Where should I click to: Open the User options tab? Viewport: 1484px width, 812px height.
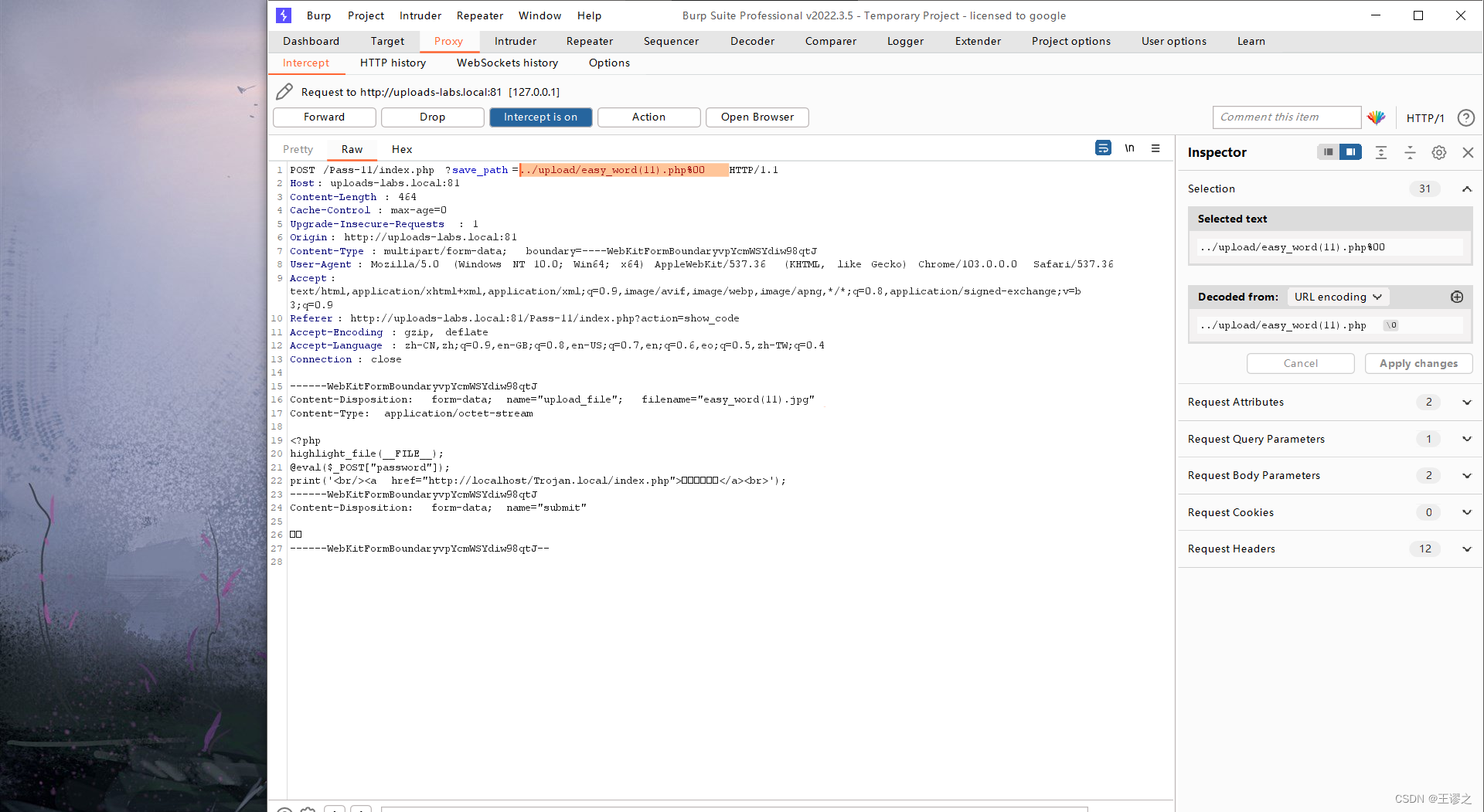pyautogui.click(x=1173, y=41)
